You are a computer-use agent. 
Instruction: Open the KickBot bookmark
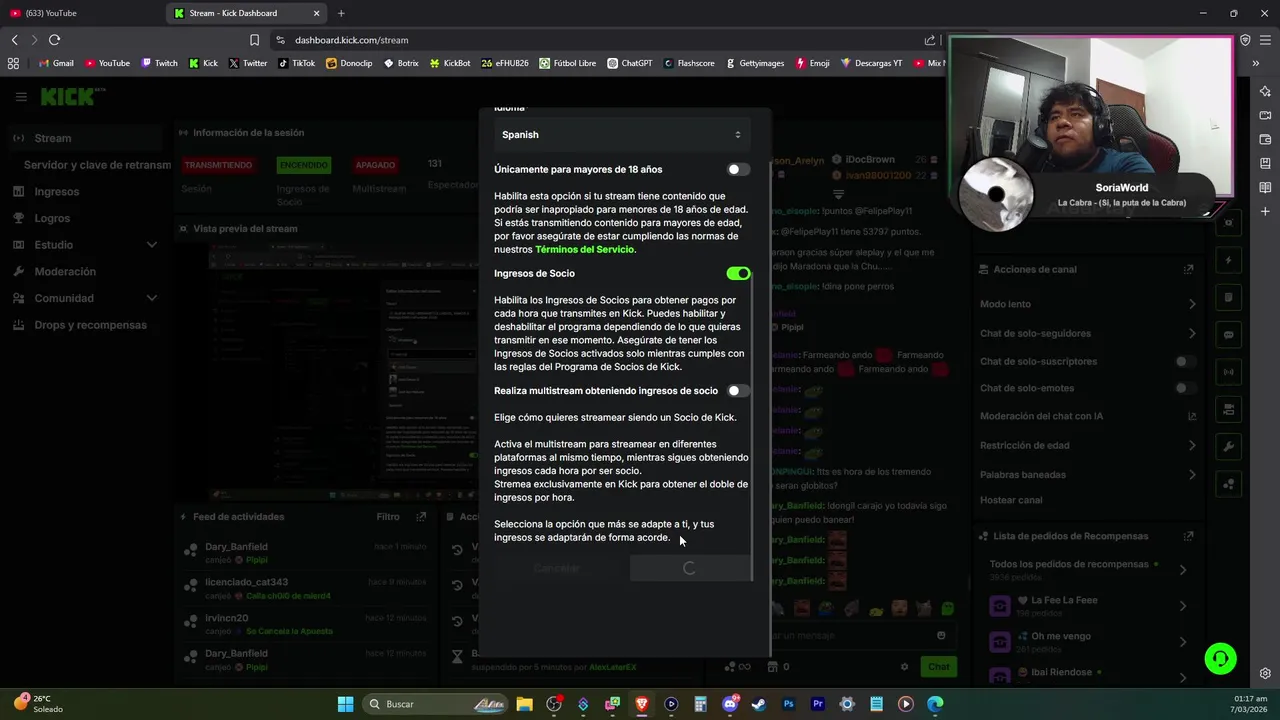[x=450, y=63]
